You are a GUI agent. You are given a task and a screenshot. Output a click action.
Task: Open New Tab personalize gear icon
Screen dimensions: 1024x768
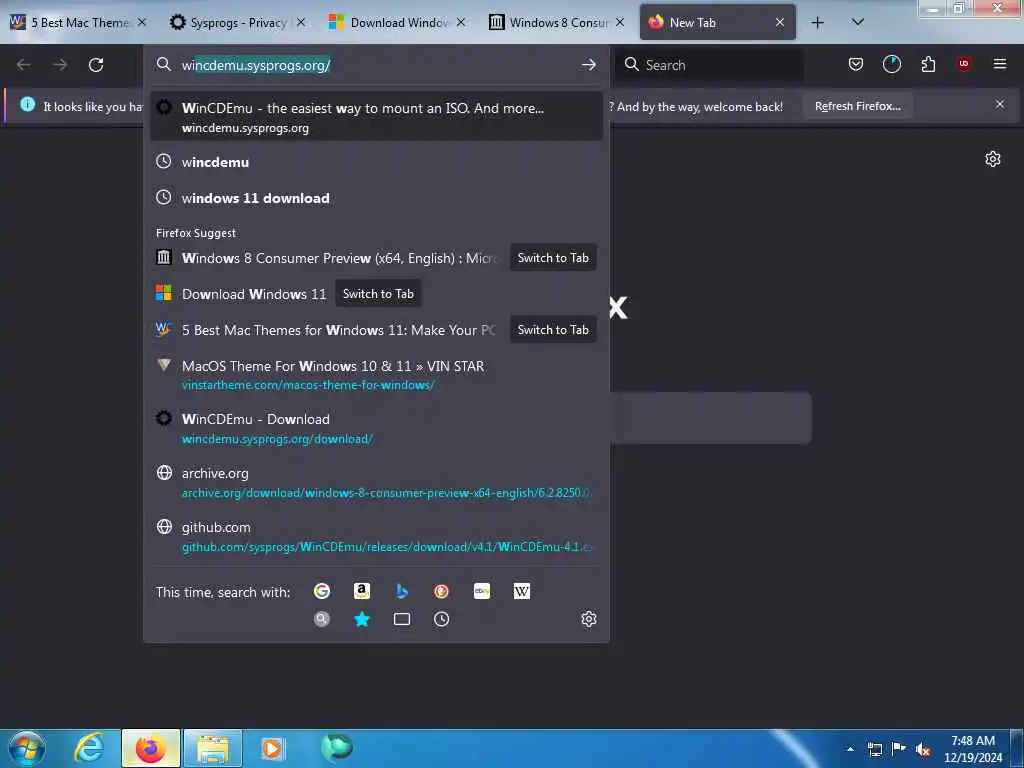click(x=993, y=159)
